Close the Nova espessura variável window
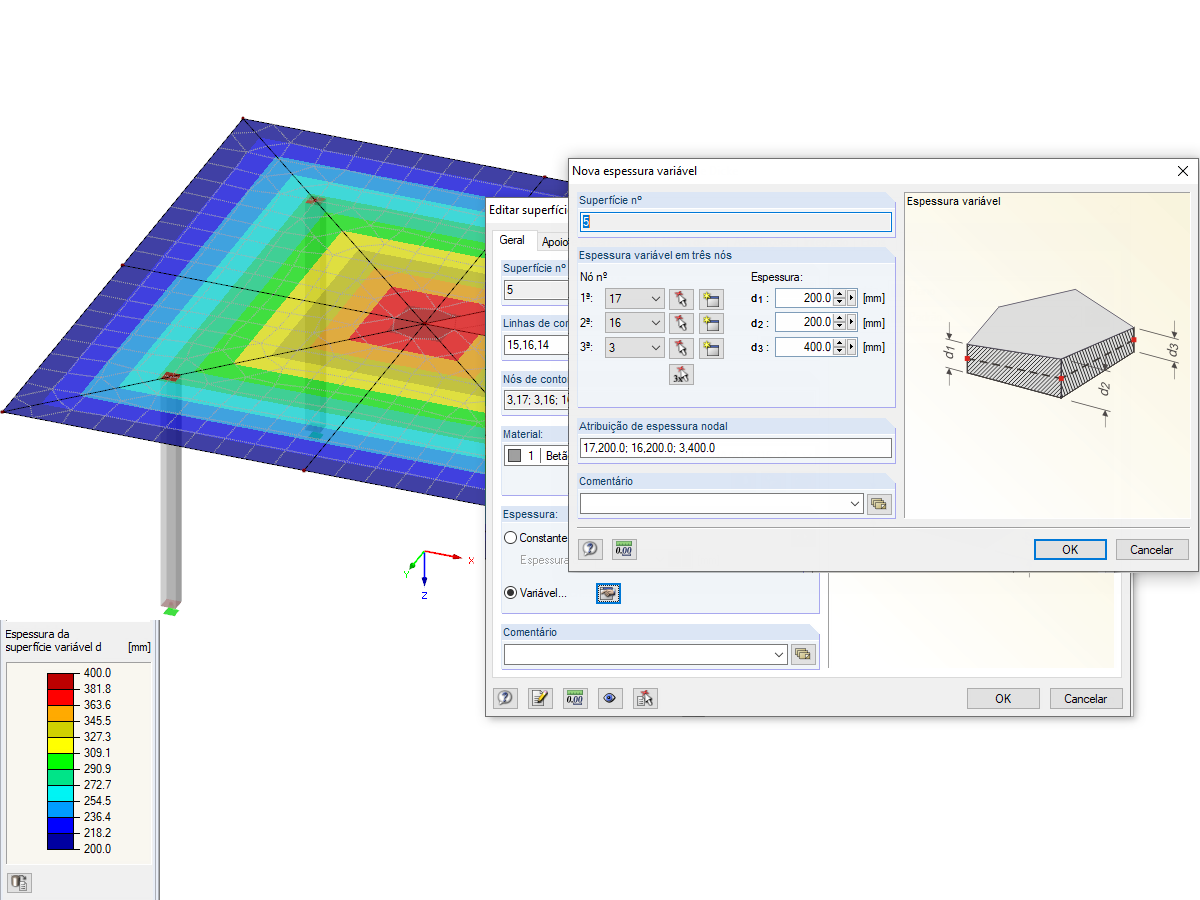Image resolution: width=1200 pixels, height=900 pixels. tap(1183, 171)
